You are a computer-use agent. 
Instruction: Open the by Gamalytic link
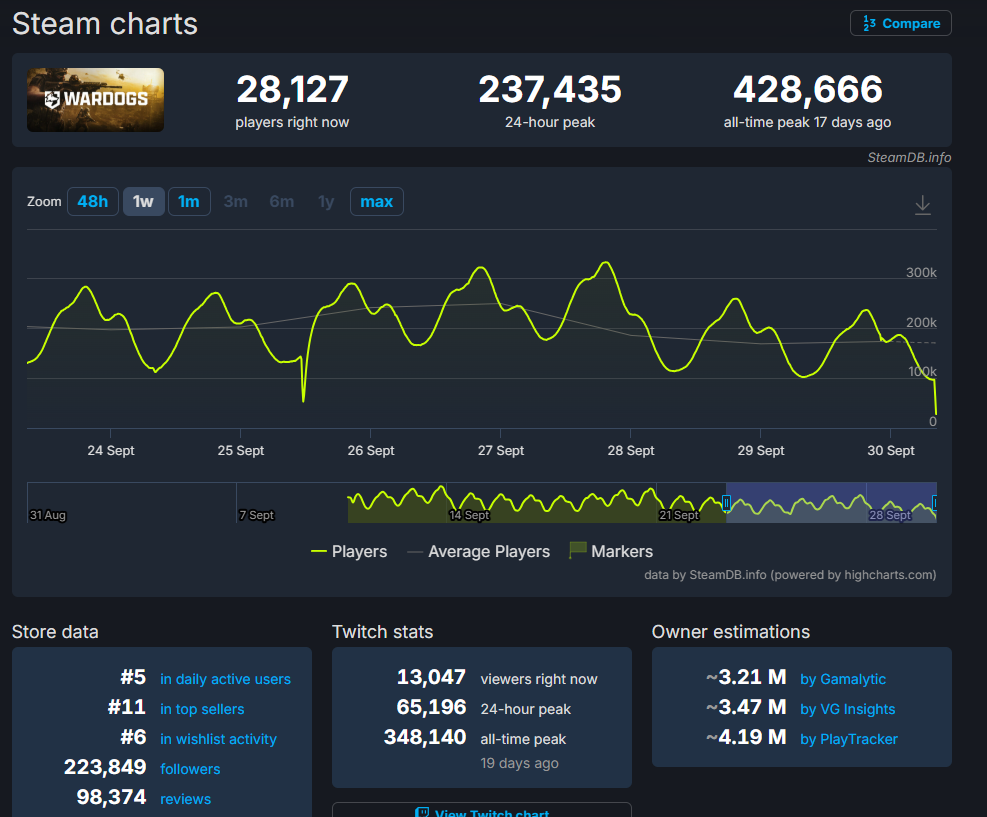(843, 679)
